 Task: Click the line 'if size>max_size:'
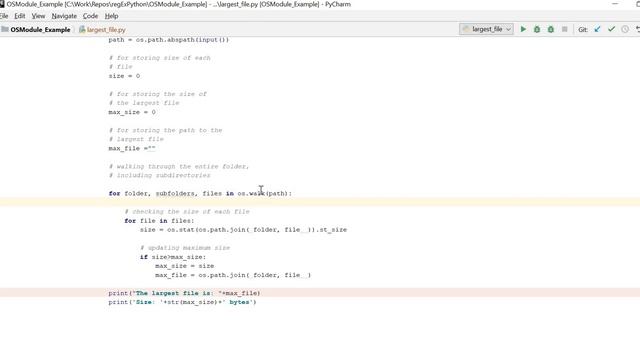173,257
